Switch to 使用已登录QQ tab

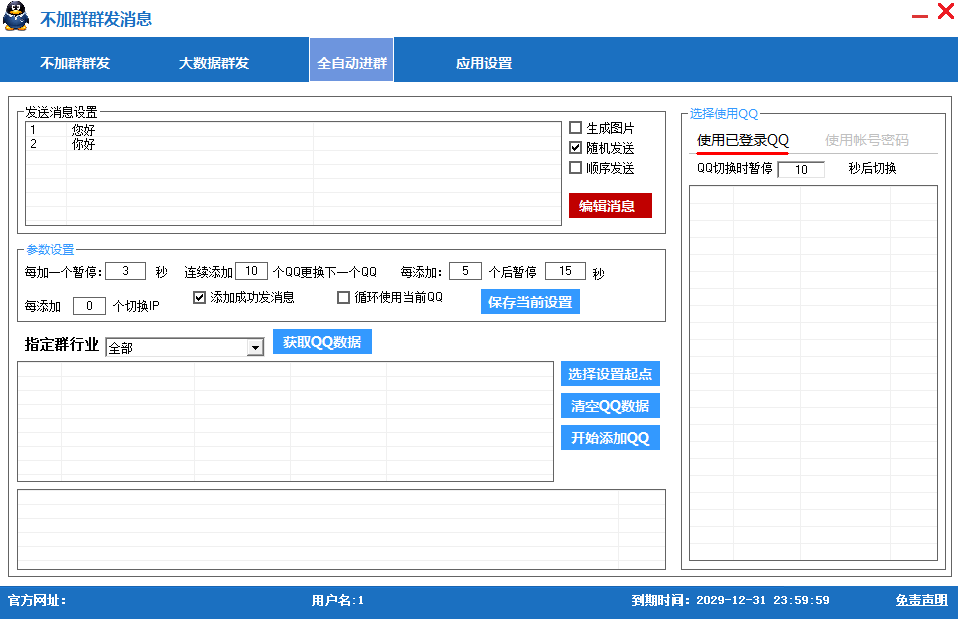tap(743, 141)
